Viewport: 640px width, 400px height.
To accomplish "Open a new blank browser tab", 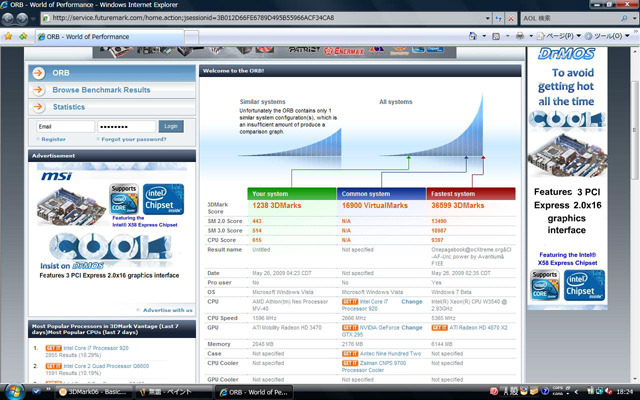I will 191,37.
